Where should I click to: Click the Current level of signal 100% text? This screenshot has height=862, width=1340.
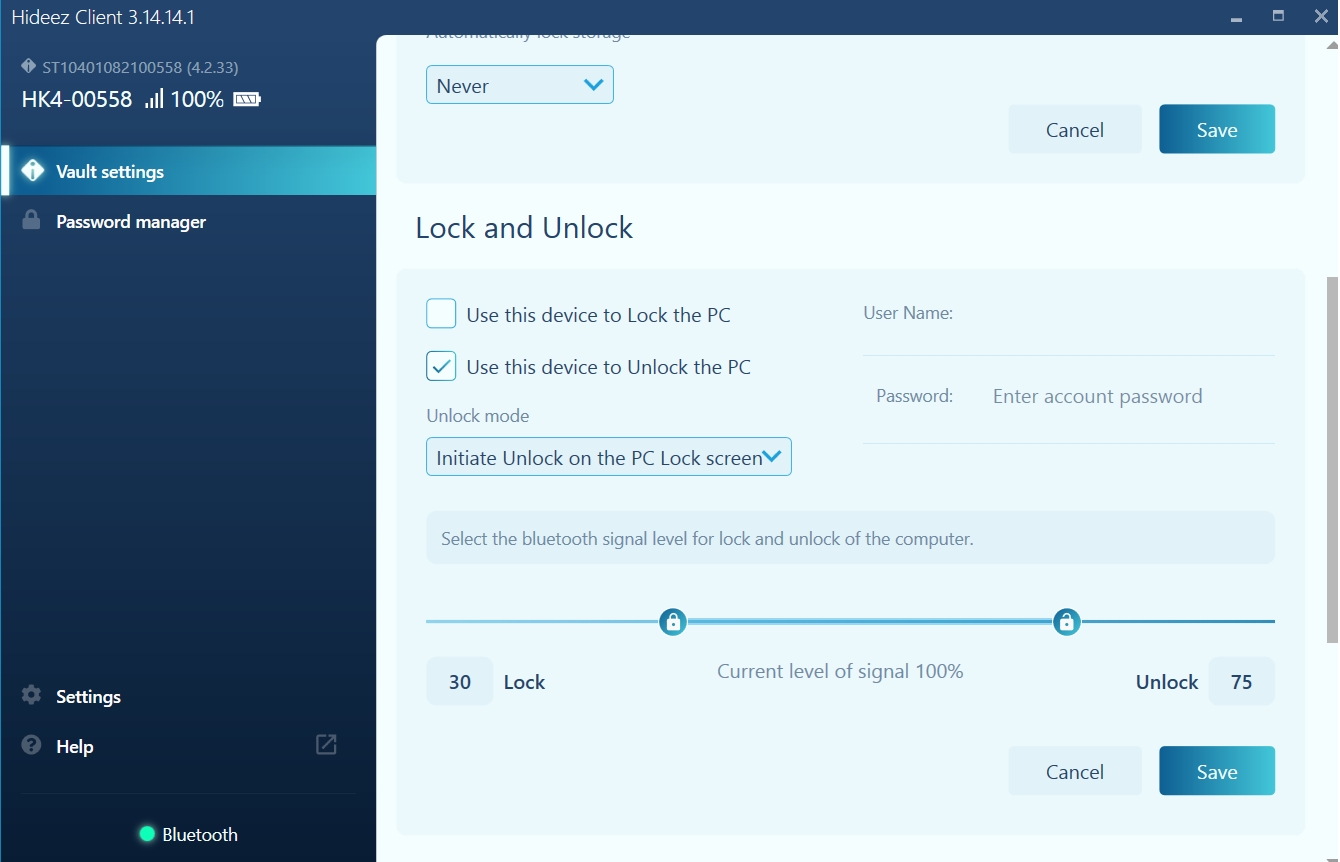pyautogui.click(x=840, y=671)
